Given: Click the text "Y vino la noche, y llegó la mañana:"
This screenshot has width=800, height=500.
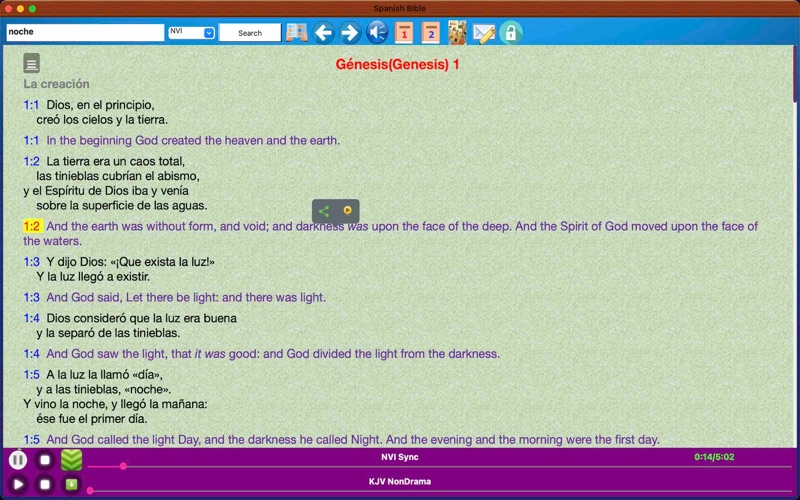Looking at the screenshot, I should point(115,404).
